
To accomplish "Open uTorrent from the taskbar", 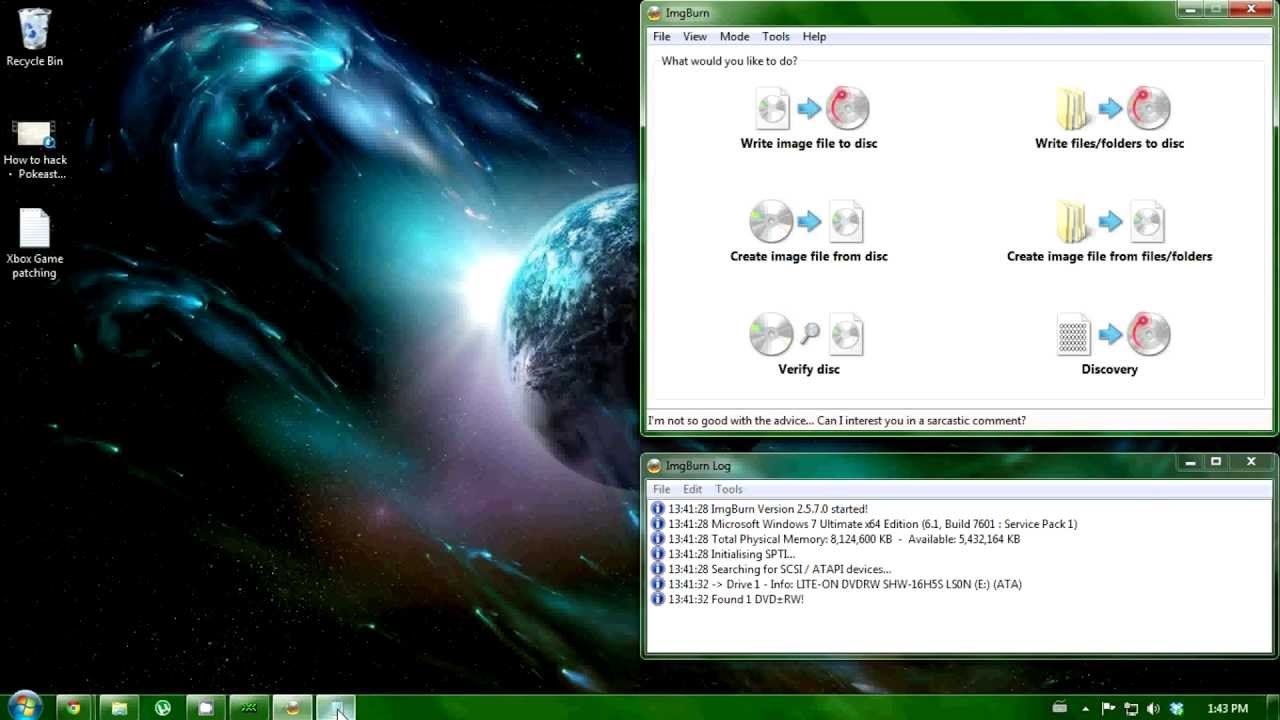I will tap(162, 708).
